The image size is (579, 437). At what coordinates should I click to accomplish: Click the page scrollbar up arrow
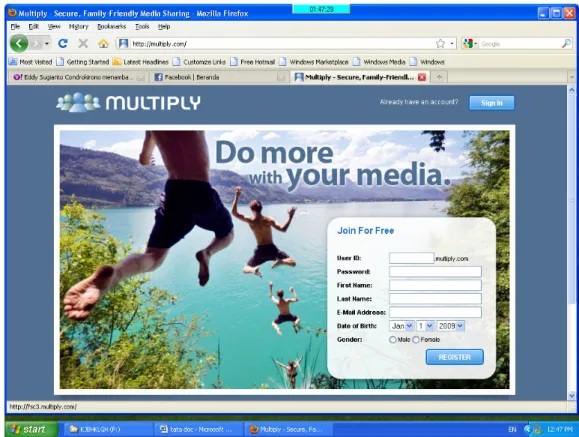pyautogui.click(x=572, y=90)
